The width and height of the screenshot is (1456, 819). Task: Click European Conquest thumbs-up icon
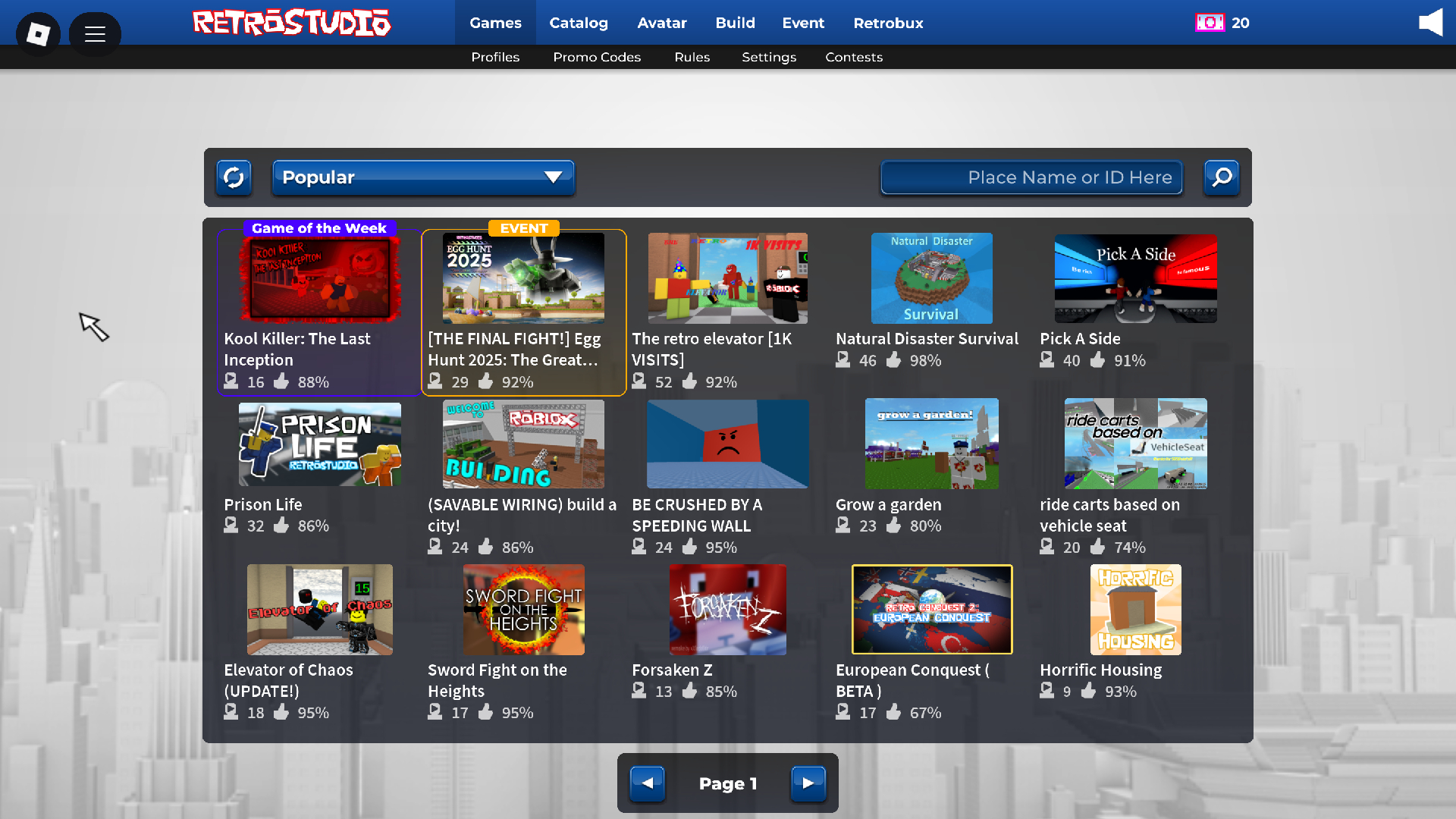pyautogui.click(x=894, y=711)
